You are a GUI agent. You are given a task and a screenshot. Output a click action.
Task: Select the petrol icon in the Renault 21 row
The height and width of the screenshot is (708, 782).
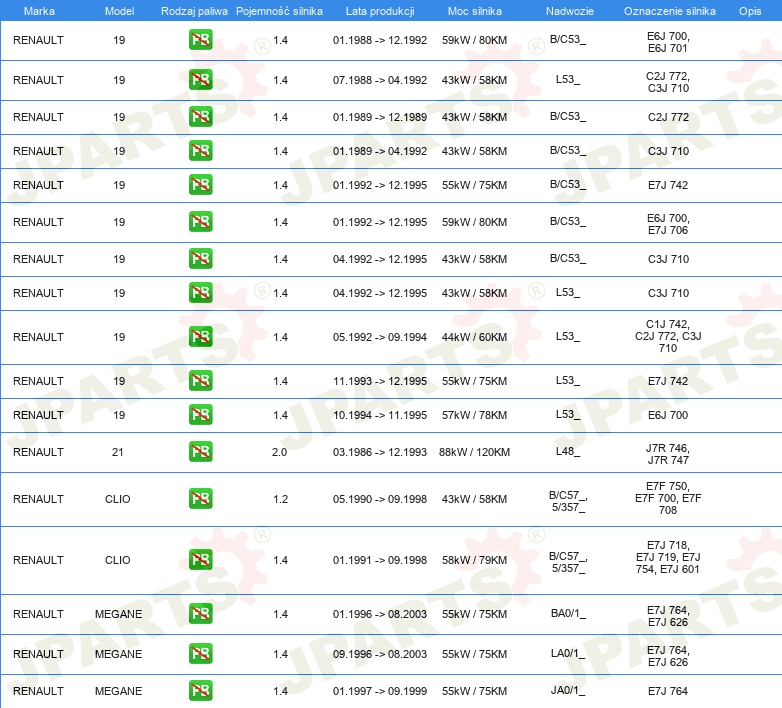(x=200, y=452)
